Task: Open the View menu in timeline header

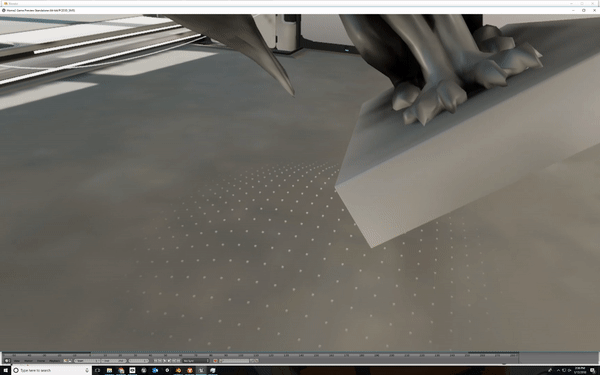Action: point(17,361)
